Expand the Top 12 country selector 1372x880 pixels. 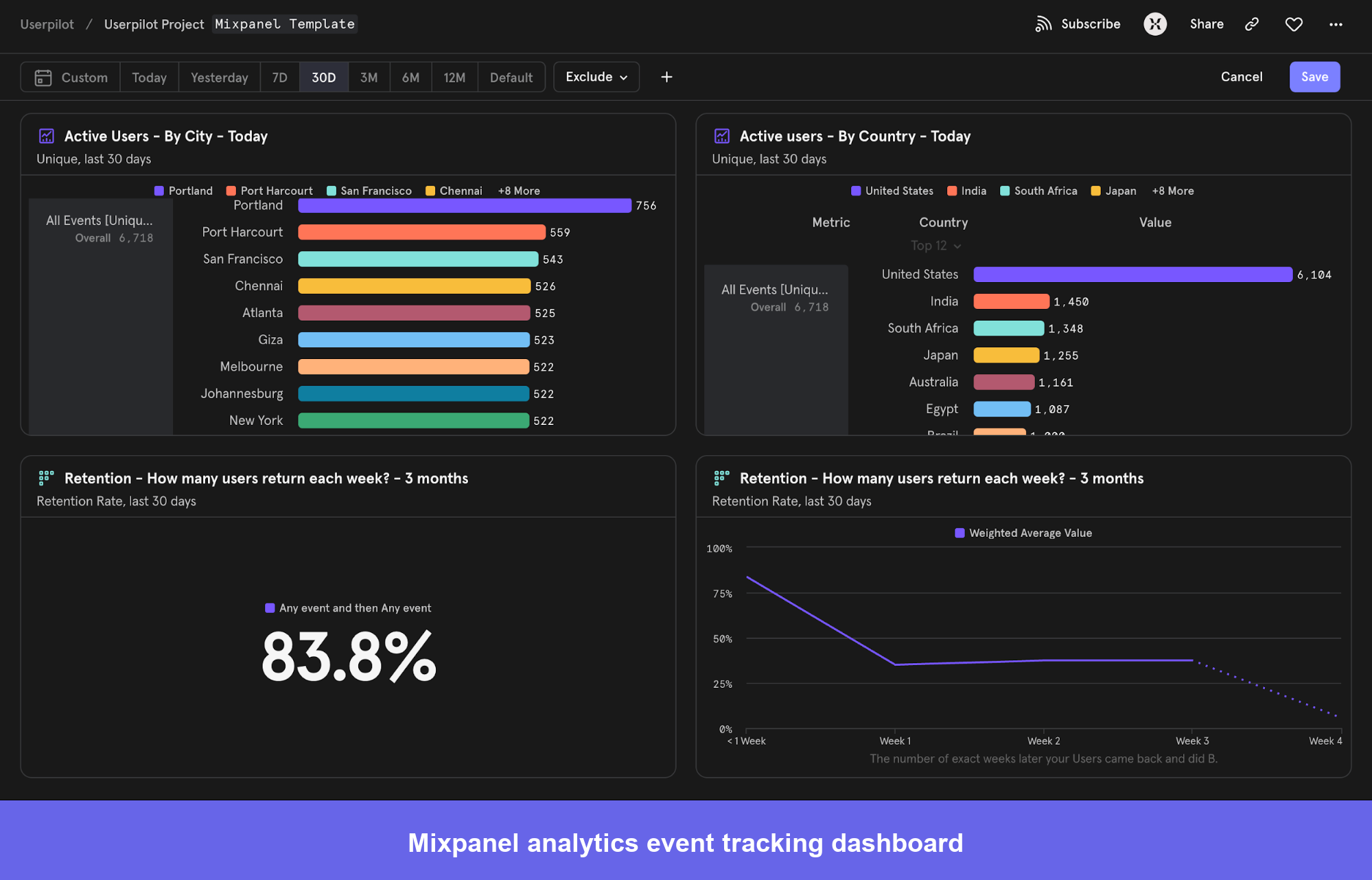pyautogui.click(x=935, y=245)
